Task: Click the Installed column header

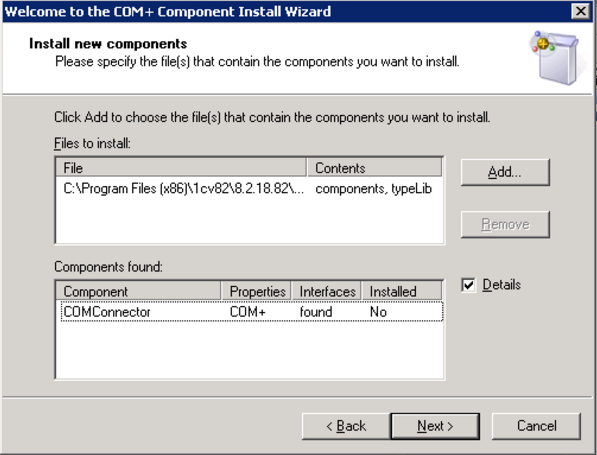Action: [402, 291]
